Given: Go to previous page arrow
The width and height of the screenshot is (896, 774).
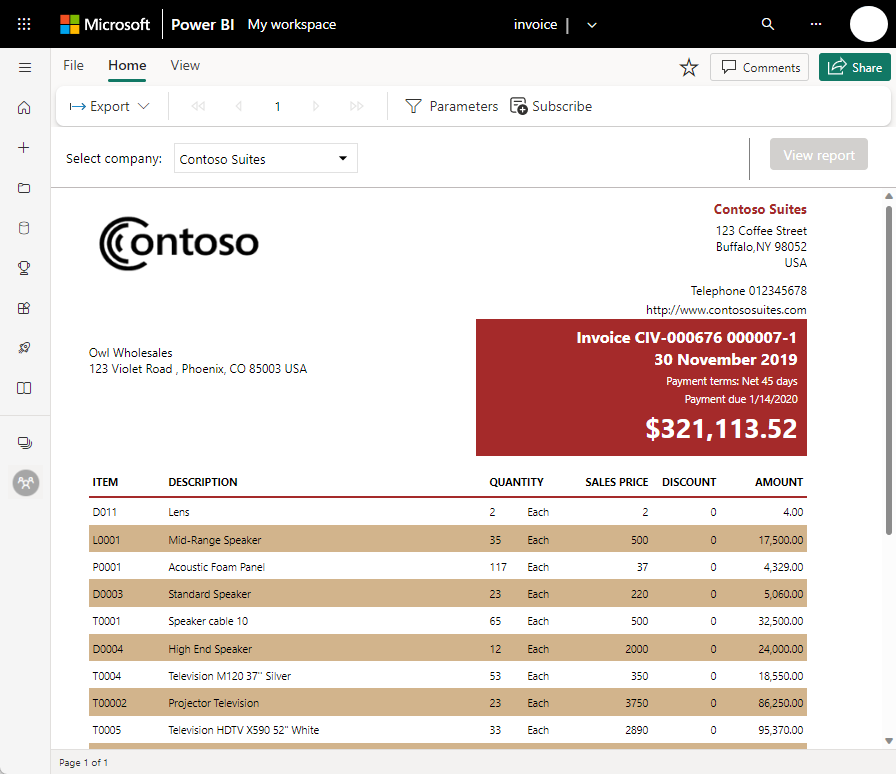Looking at the screenshot, I should [x=239, y=106].
